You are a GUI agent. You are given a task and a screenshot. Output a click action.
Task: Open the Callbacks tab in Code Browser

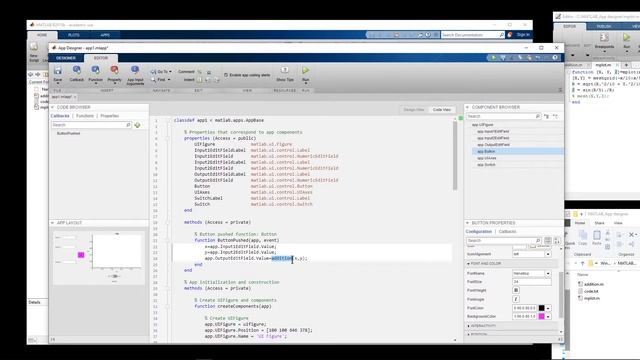point(60,116)
